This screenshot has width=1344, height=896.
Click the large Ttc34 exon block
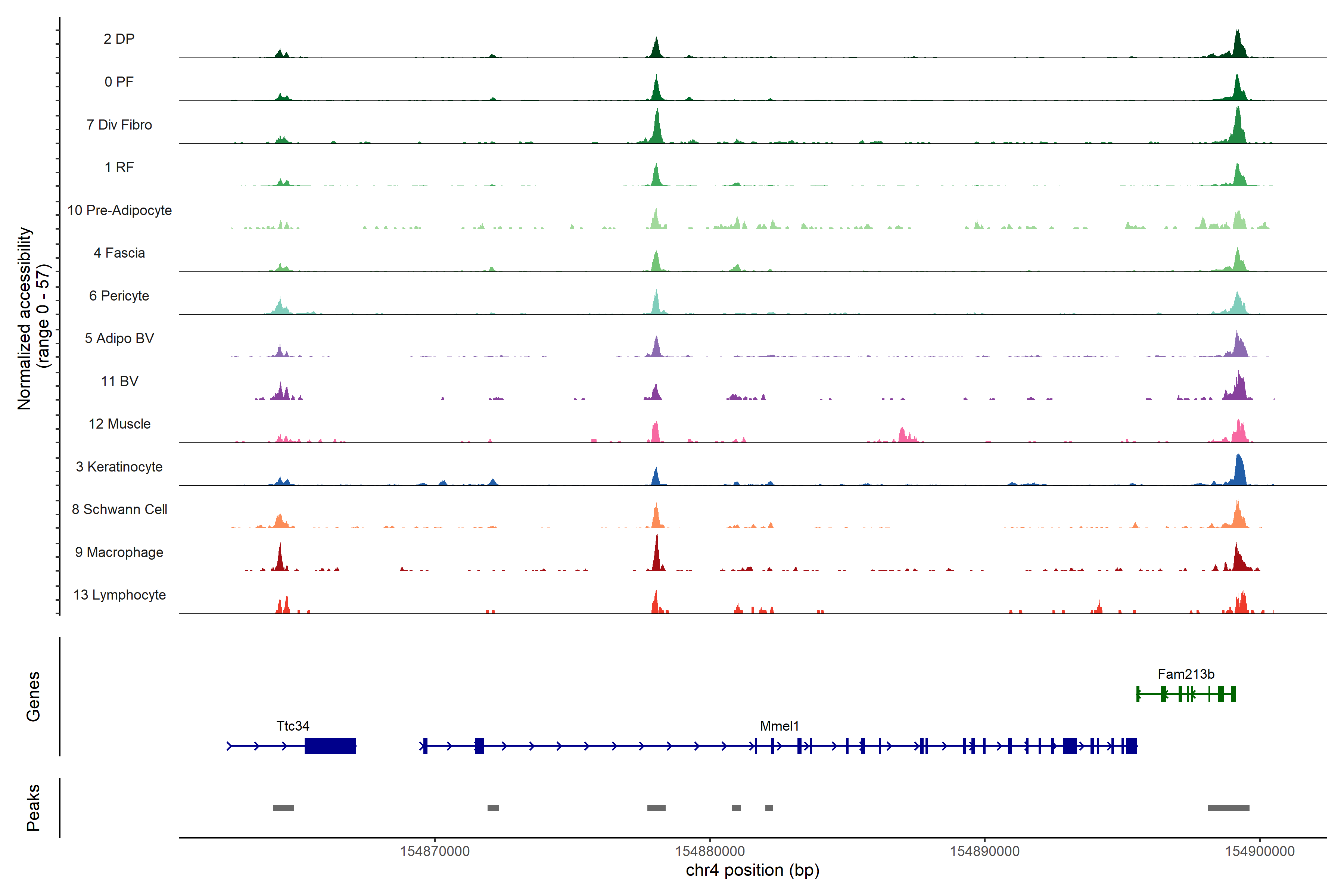point(330,746)
